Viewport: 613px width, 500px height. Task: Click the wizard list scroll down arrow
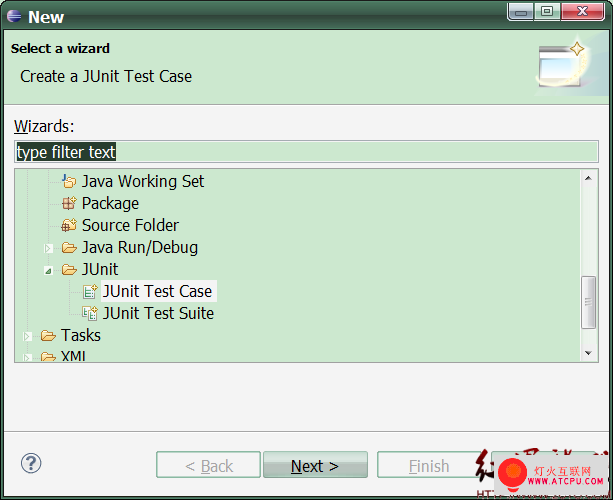[588, 353]
